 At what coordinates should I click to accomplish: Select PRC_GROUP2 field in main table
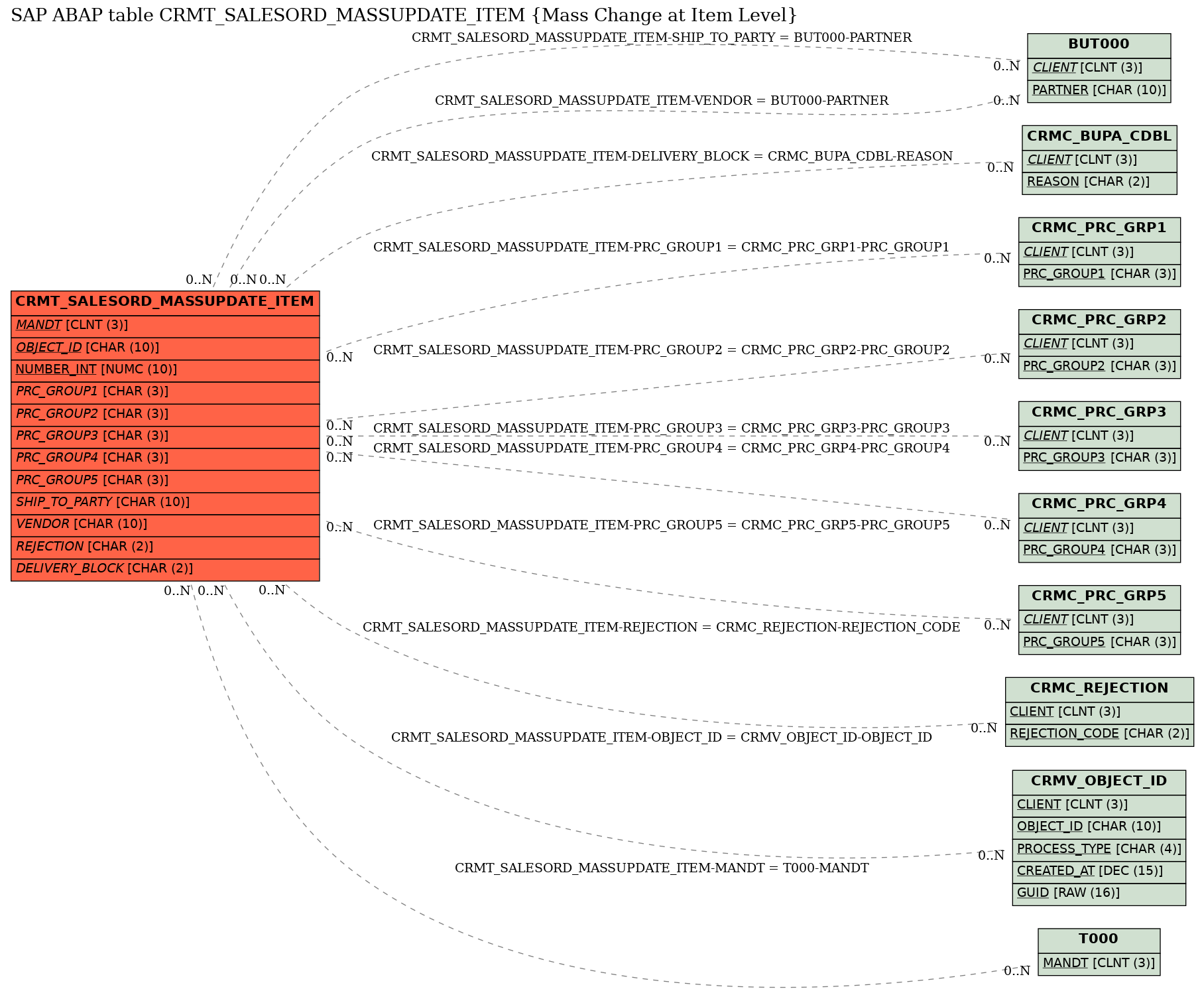[x=165, y=415]
